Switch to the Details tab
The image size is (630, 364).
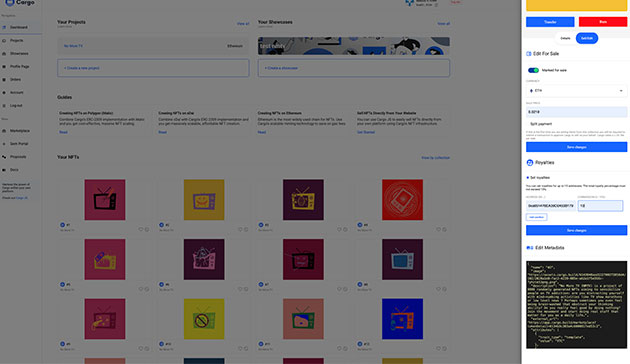pyautogui.click(x=565, y=38)
